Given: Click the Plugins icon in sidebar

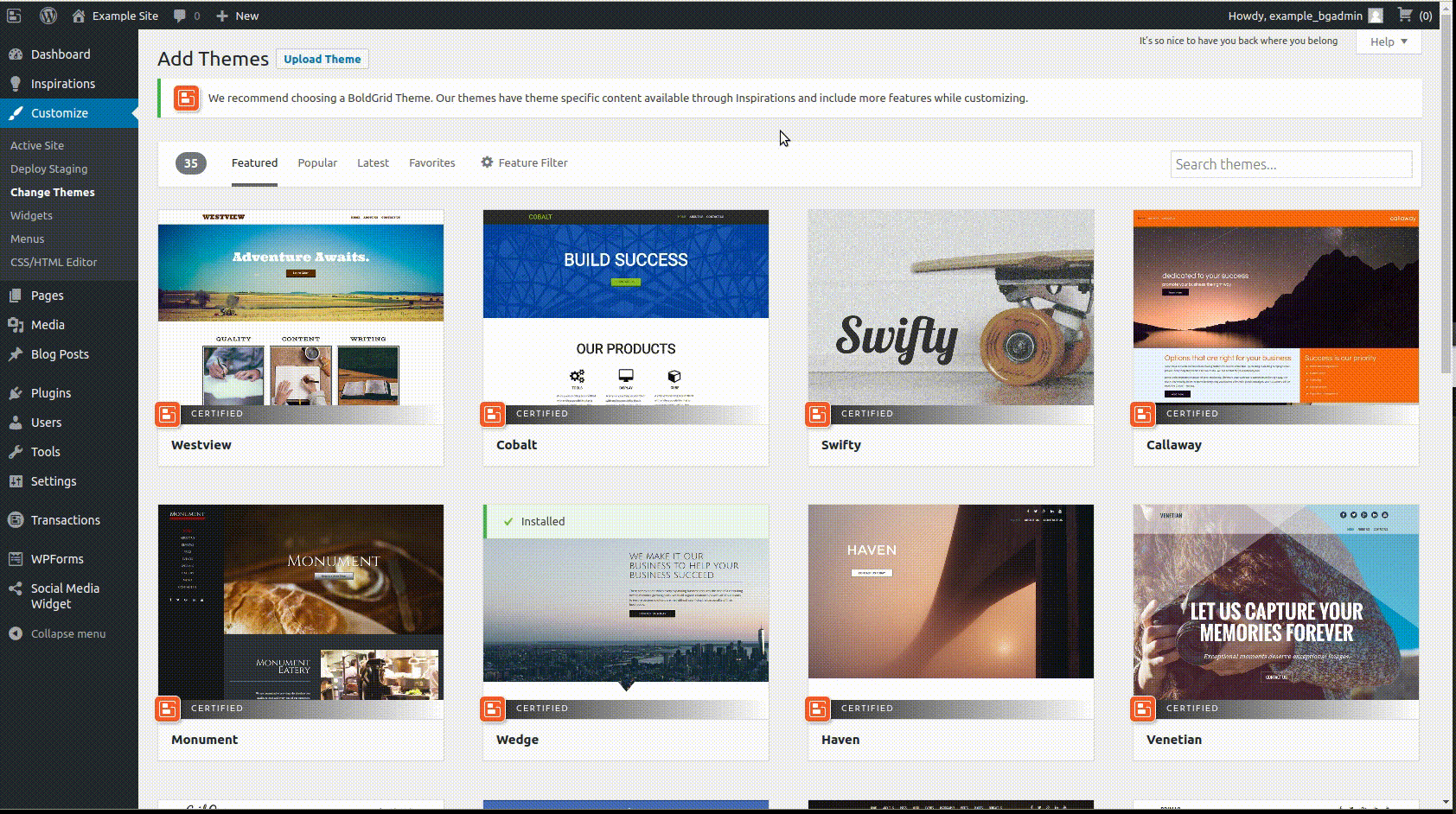Looking at the screenshot, I should [x=16, y=393].
